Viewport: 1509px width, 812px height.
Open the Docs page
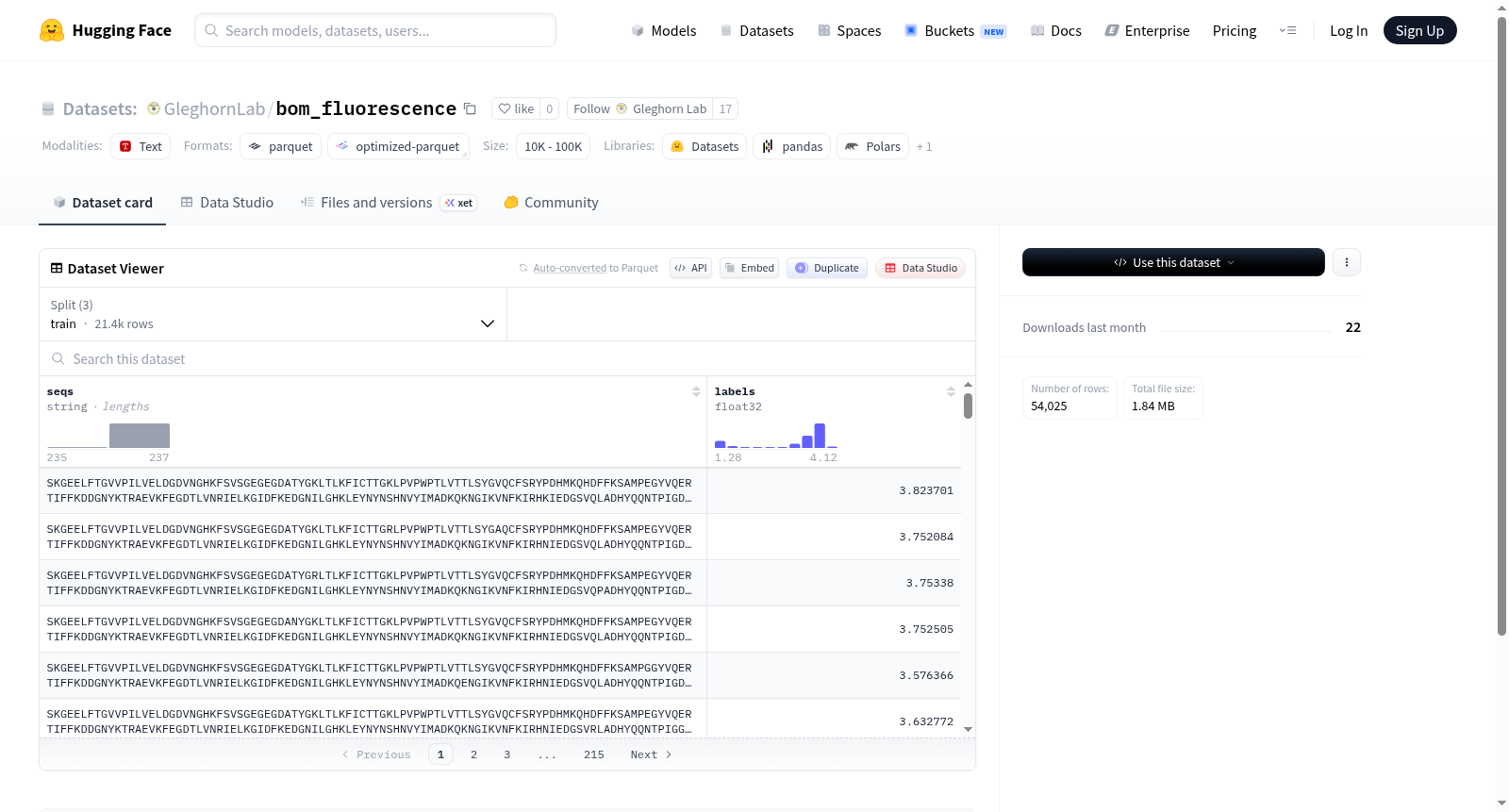coord(1056,30)
